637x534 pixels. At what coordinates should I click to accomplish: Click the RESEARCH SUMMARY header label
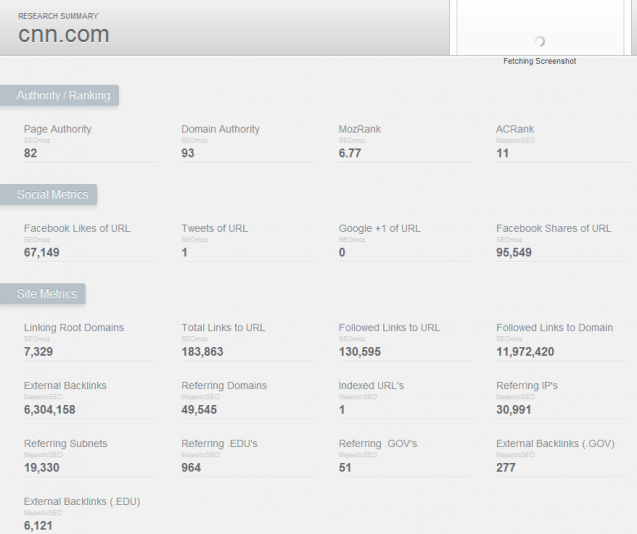point(58,16)
